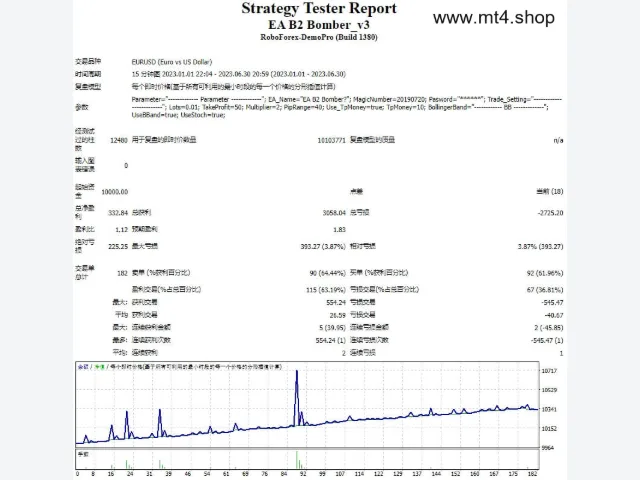Select the absolute drawdown "225.25"
The width and height of the screenshot is (640, 480).
point(118,246)
